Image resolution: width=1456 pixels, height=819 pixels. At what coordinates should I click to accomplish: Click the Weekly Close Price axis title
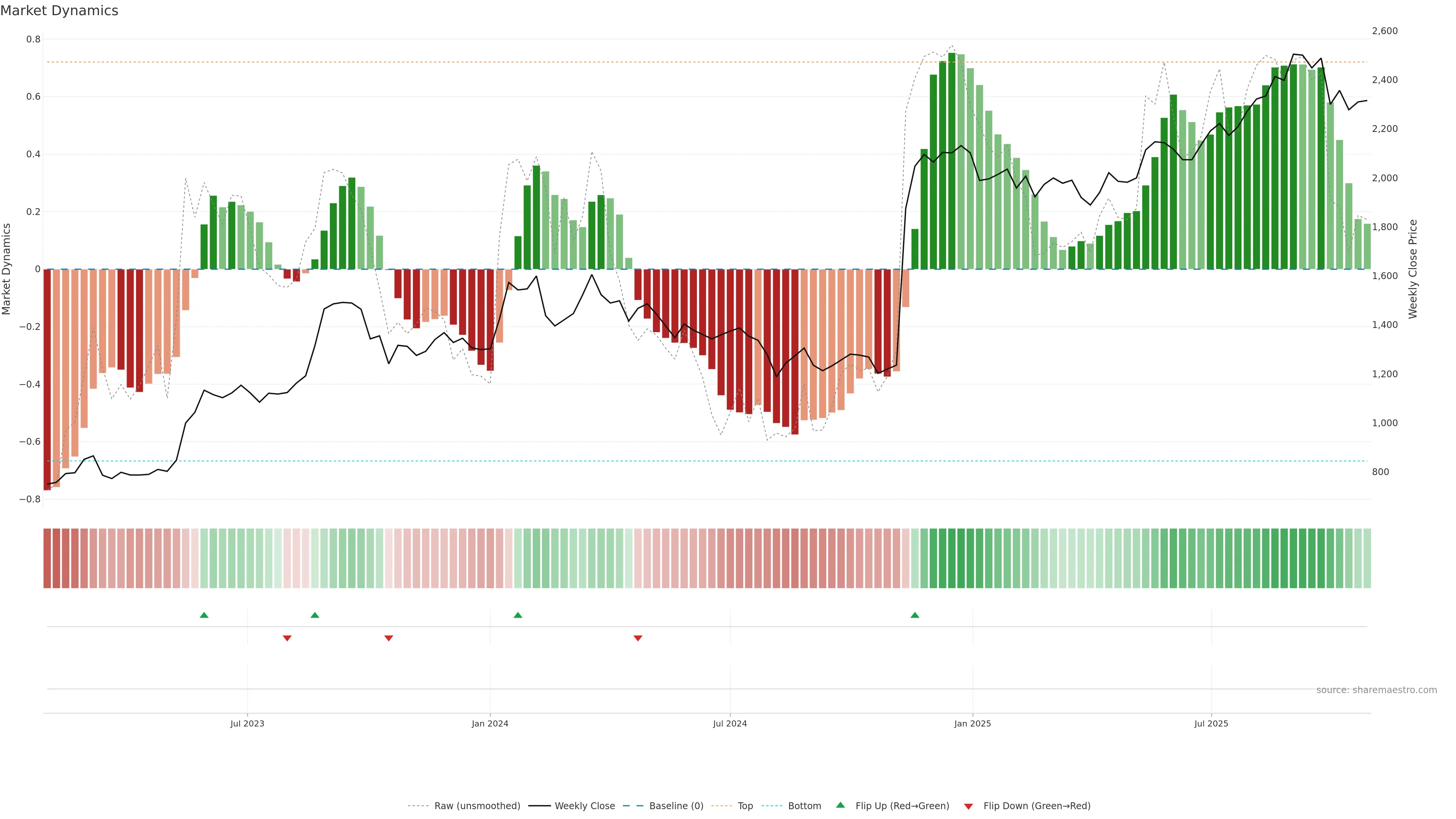coord(1412,269)
